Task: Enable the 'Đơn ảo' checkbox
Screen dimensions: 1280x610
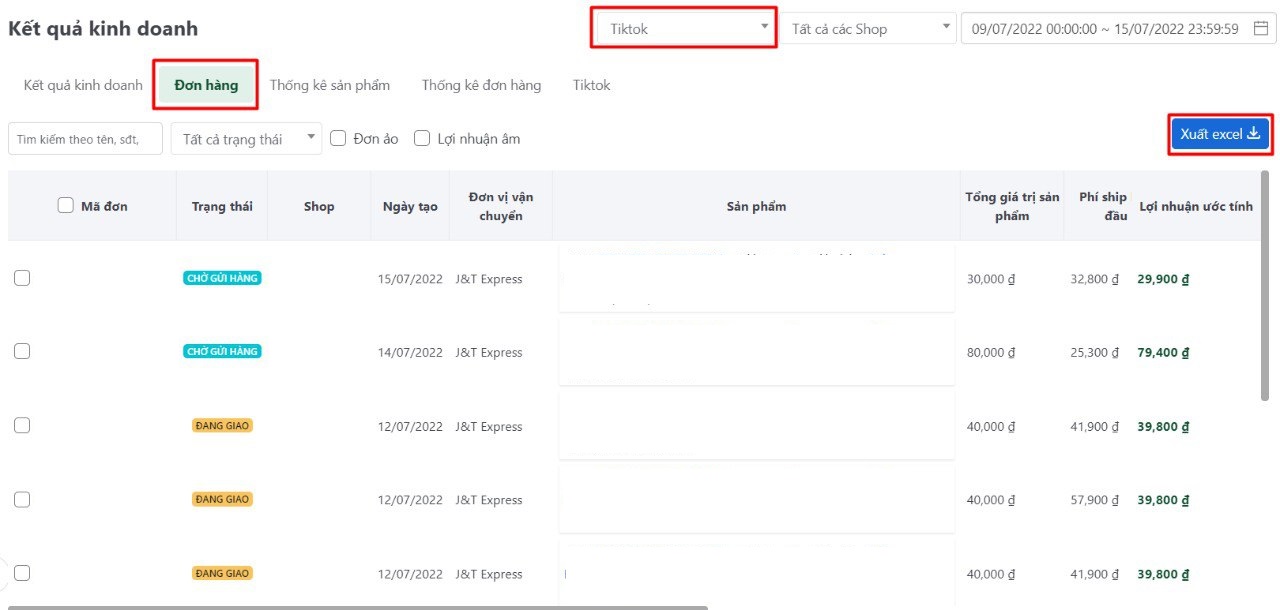Action: (338, 139)
